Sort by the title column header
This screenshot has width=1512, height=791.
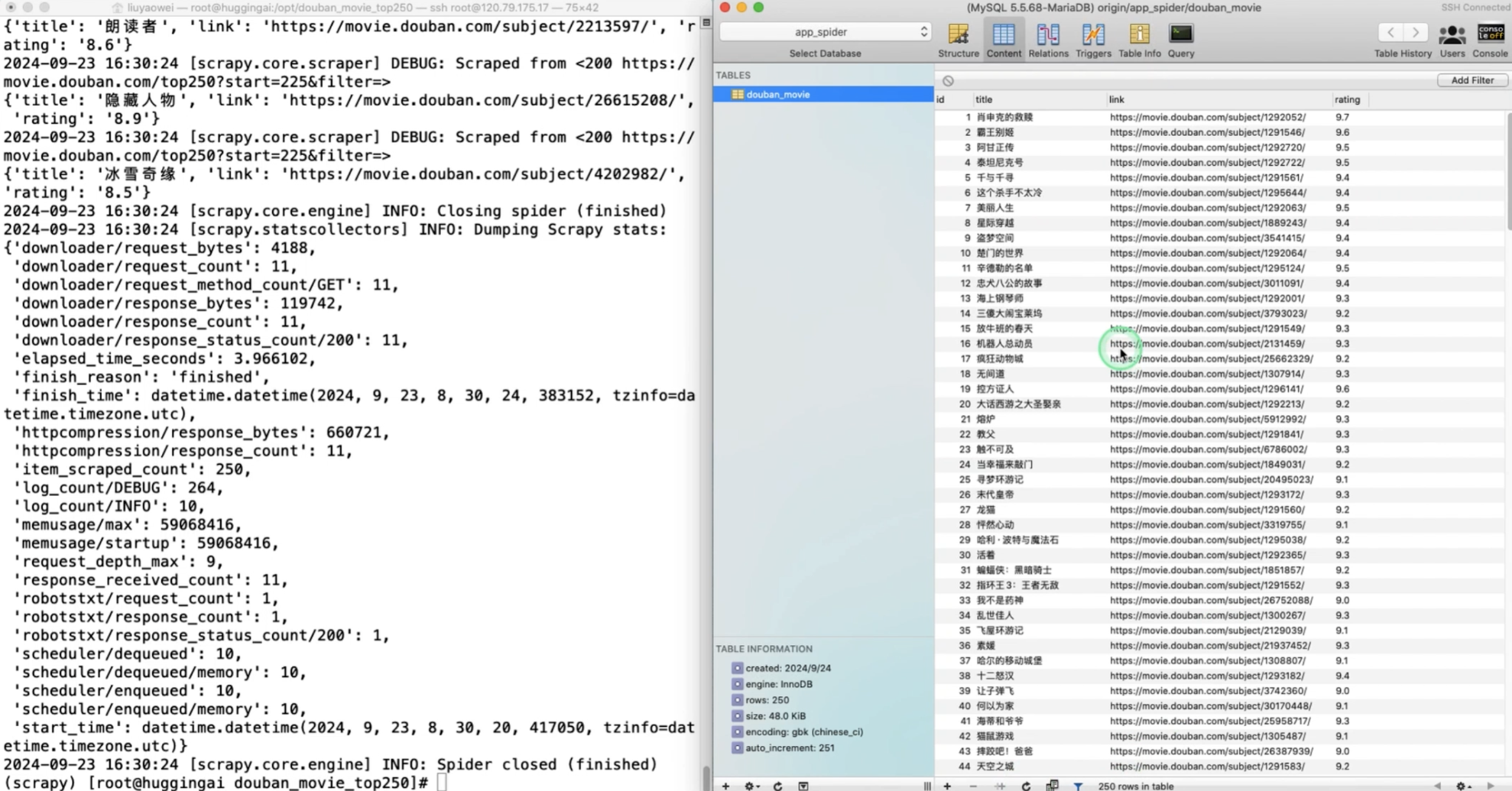coord(1038,99)
